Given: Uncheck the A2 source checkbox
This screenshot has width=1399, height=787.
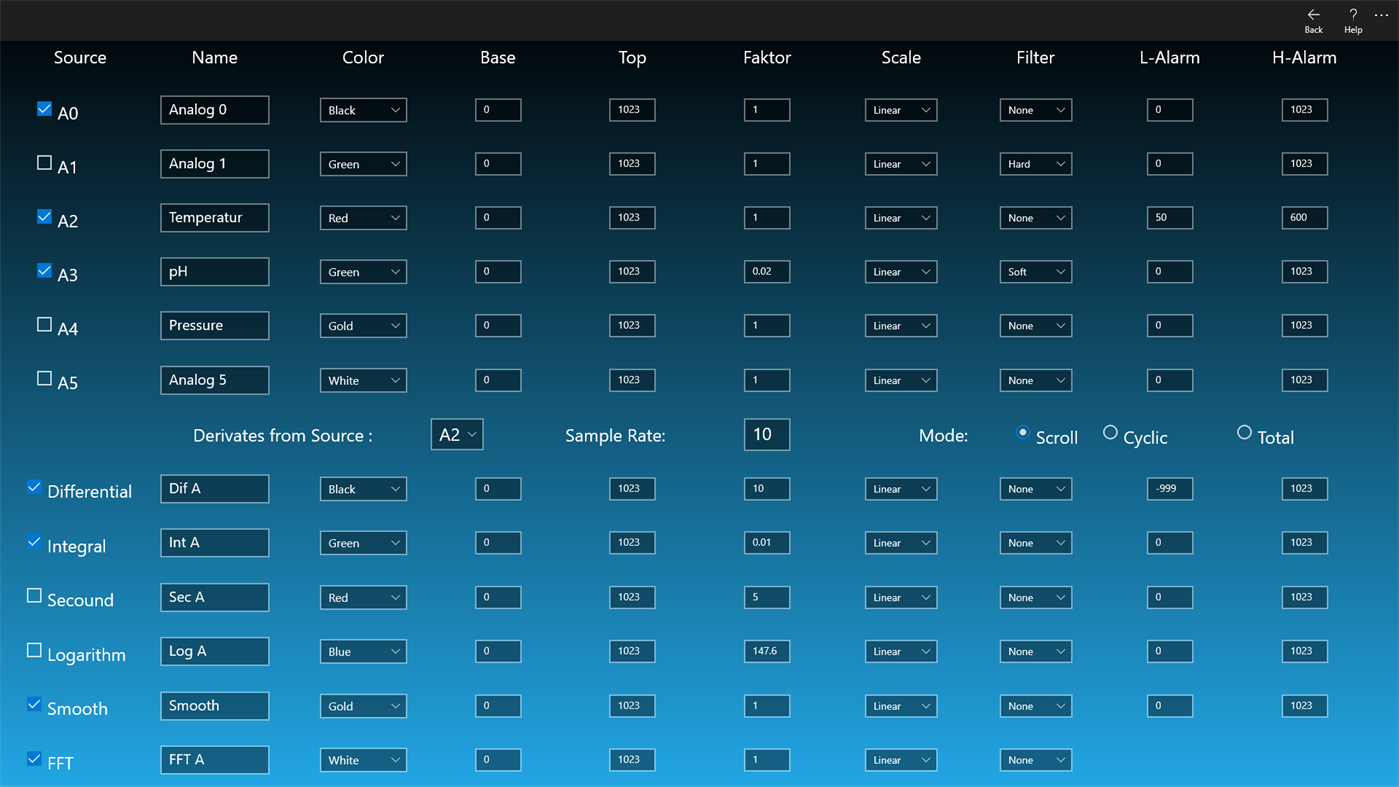Looking at the screenshot, I should click(44, 217).
